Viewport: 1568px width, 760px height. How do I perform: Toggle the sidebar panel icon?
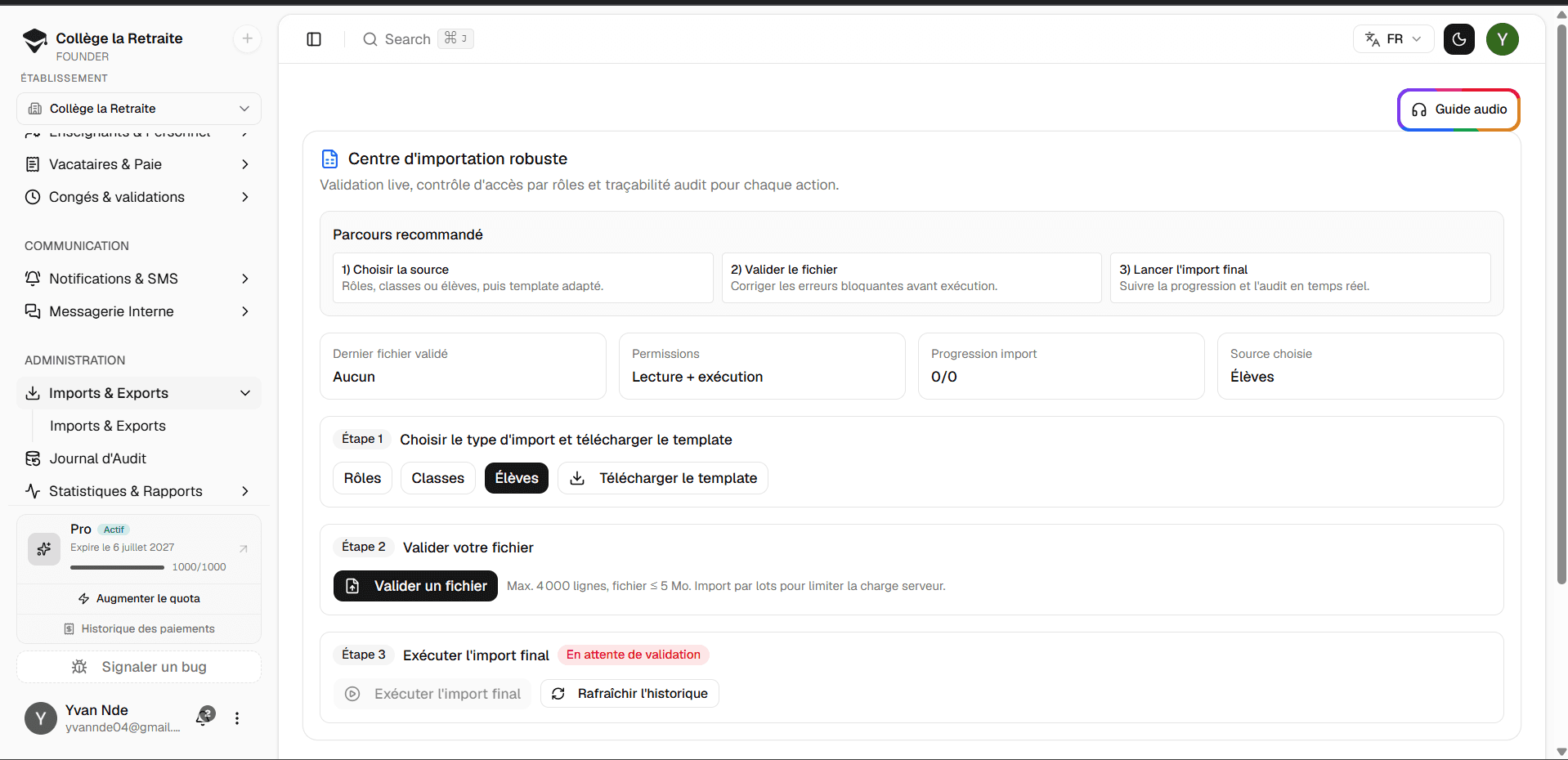pyautogui.click(x=314, y=39)
